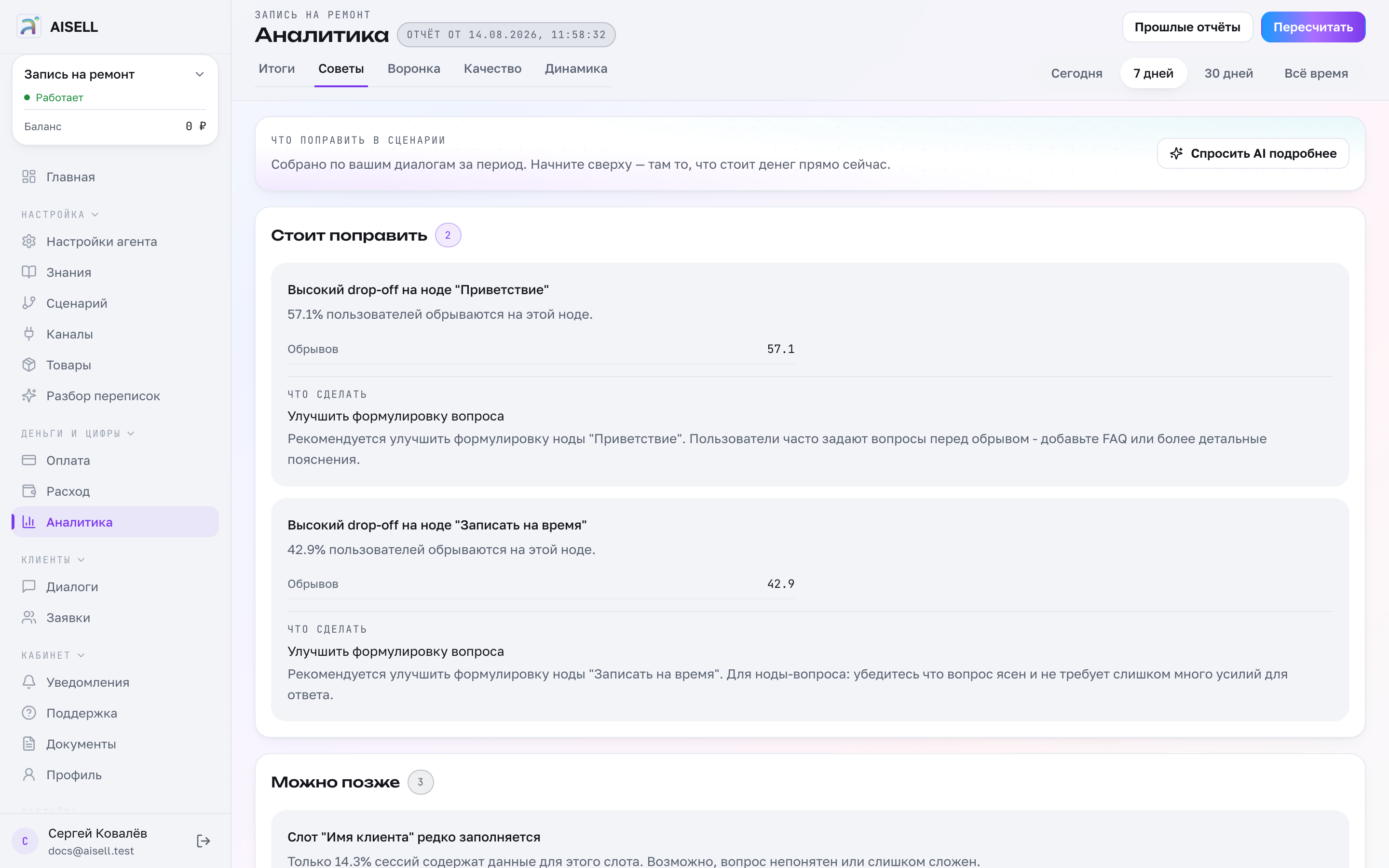Click Спросить AI подробнее button
The width and height of the screenshot is (1389, 868).
1253,153
